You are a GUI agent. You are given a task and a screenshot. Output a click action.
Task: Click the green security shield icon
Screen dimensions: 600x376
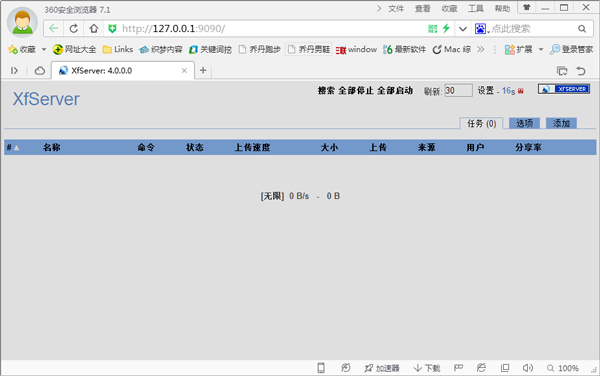coord(112,29)
